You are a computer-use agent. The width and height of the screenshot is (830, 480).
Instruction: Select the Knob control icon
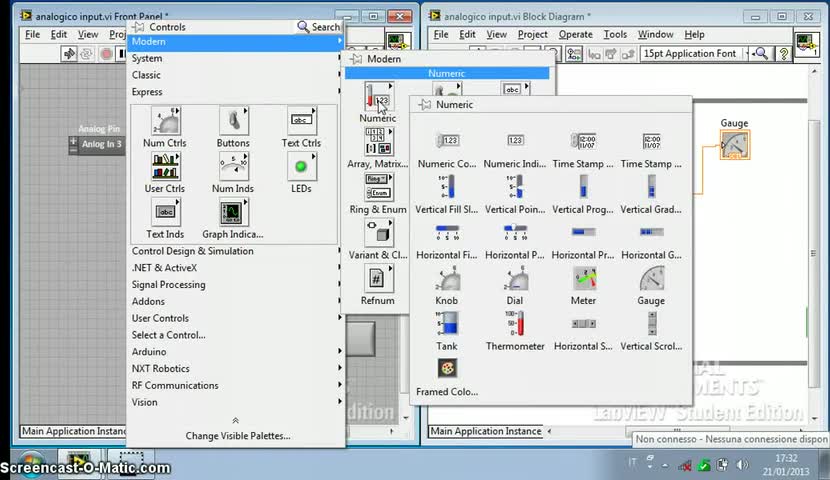(x=447, y=279)
